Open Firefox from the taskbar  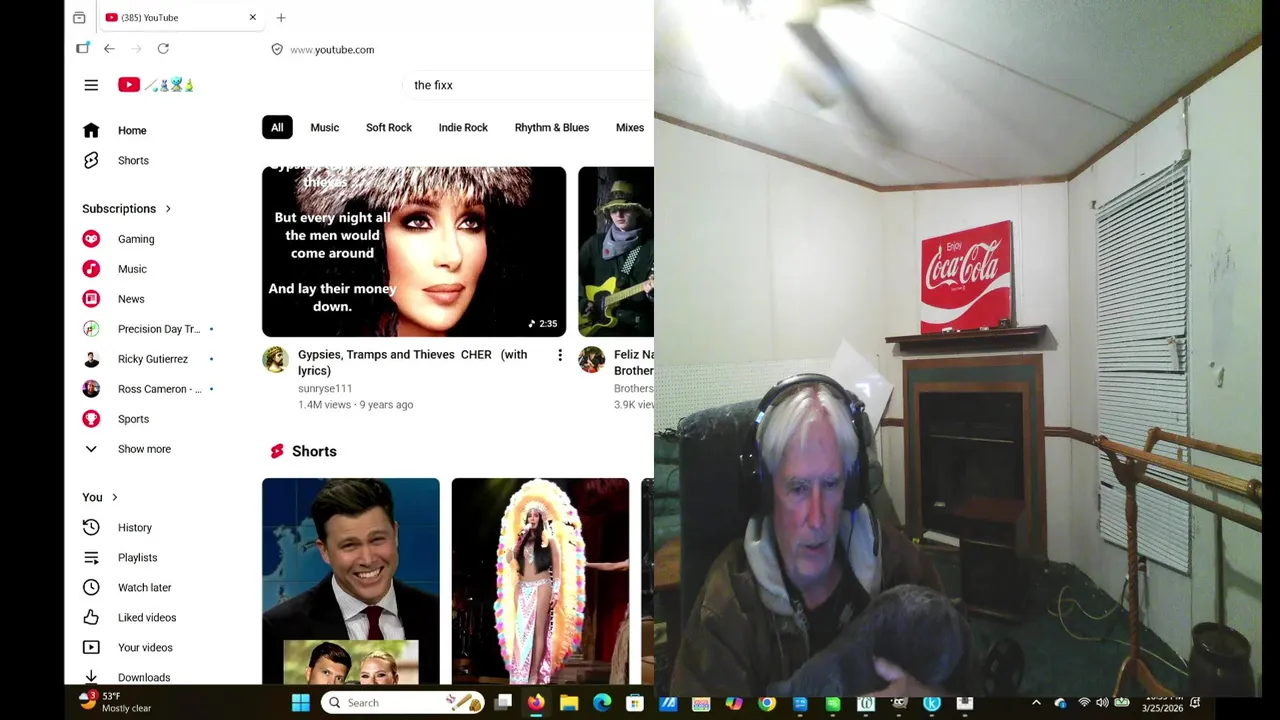[x=536, y=703]
